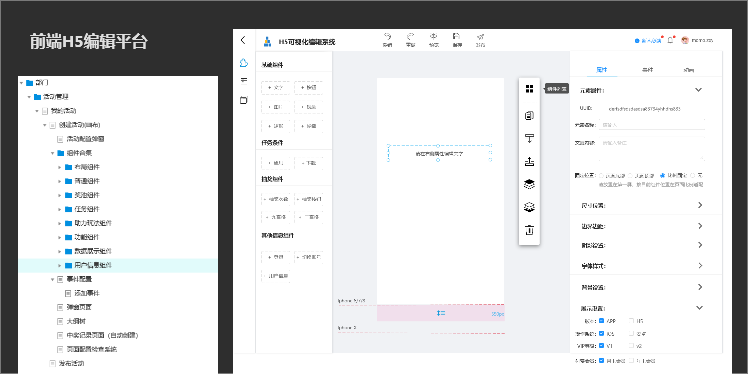Screen dimensions: 748x374
Task: Collapse the 组件合集 folder arrow in tree
Action: click(52, 153)
